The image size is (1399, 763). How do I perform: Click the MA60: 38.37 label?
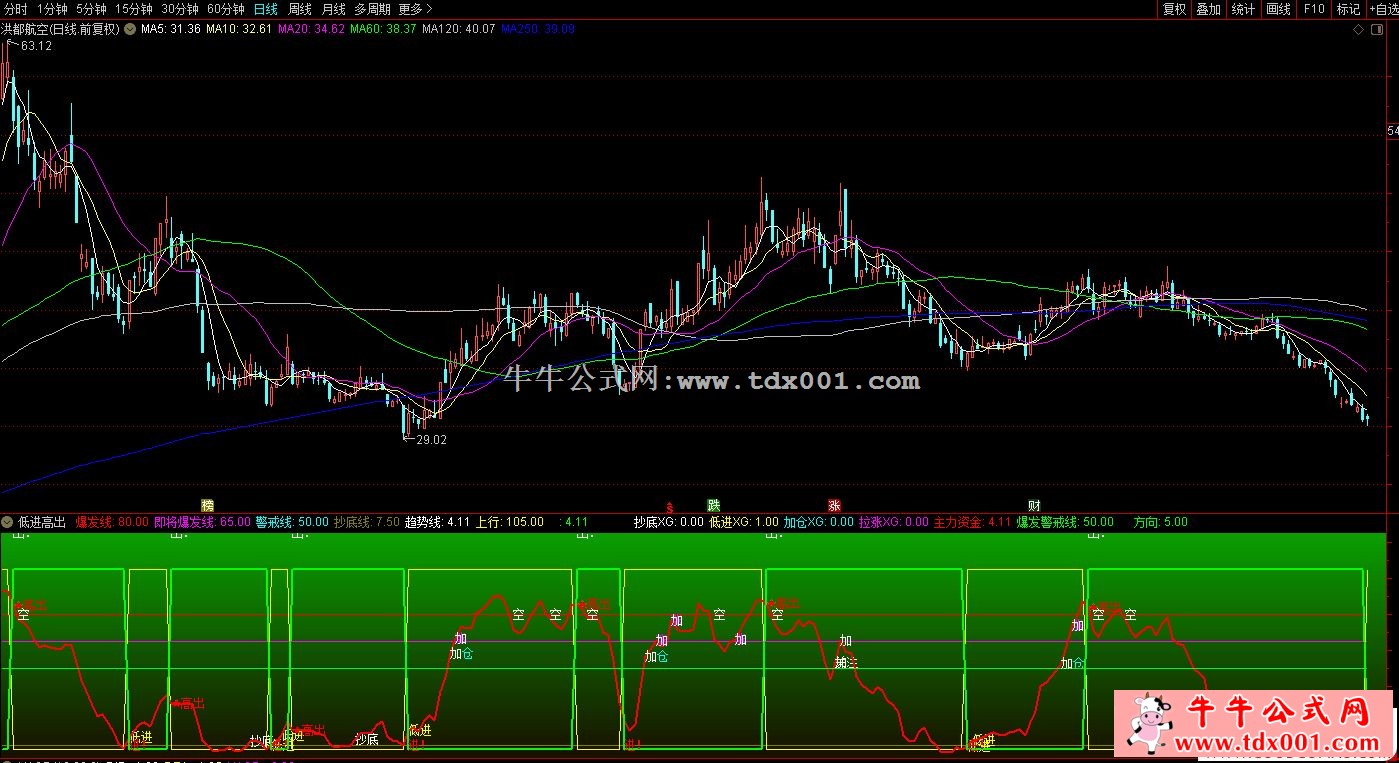tap(383, 30)
